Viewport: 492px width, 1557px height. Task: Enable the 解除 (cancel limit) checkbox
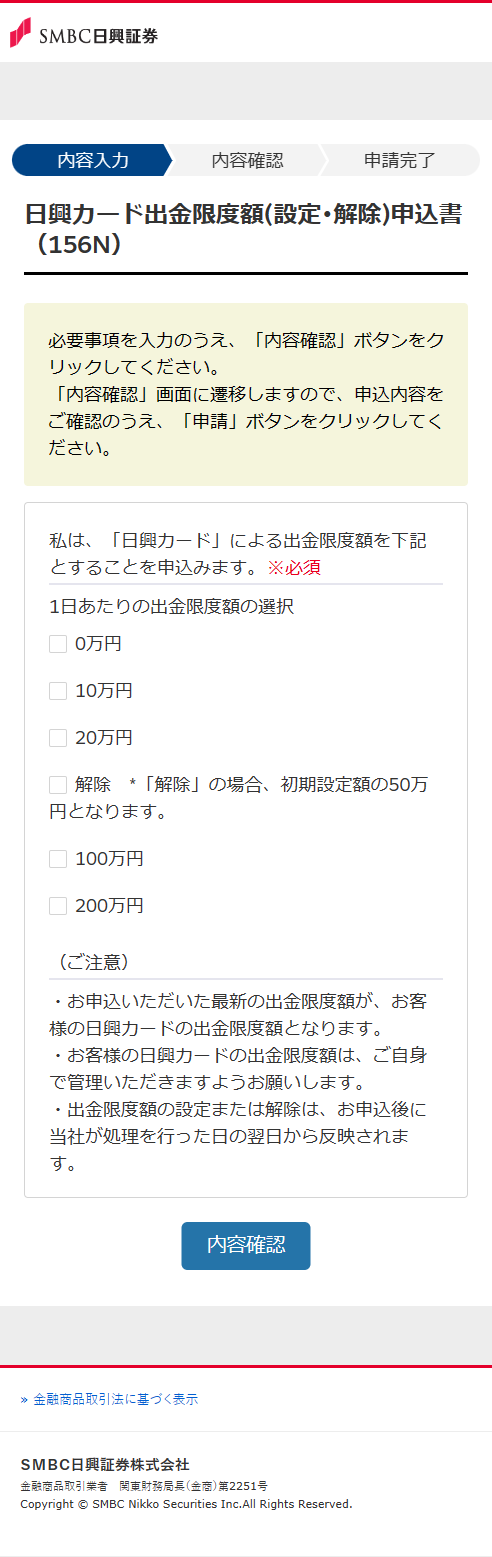point(58,785)
